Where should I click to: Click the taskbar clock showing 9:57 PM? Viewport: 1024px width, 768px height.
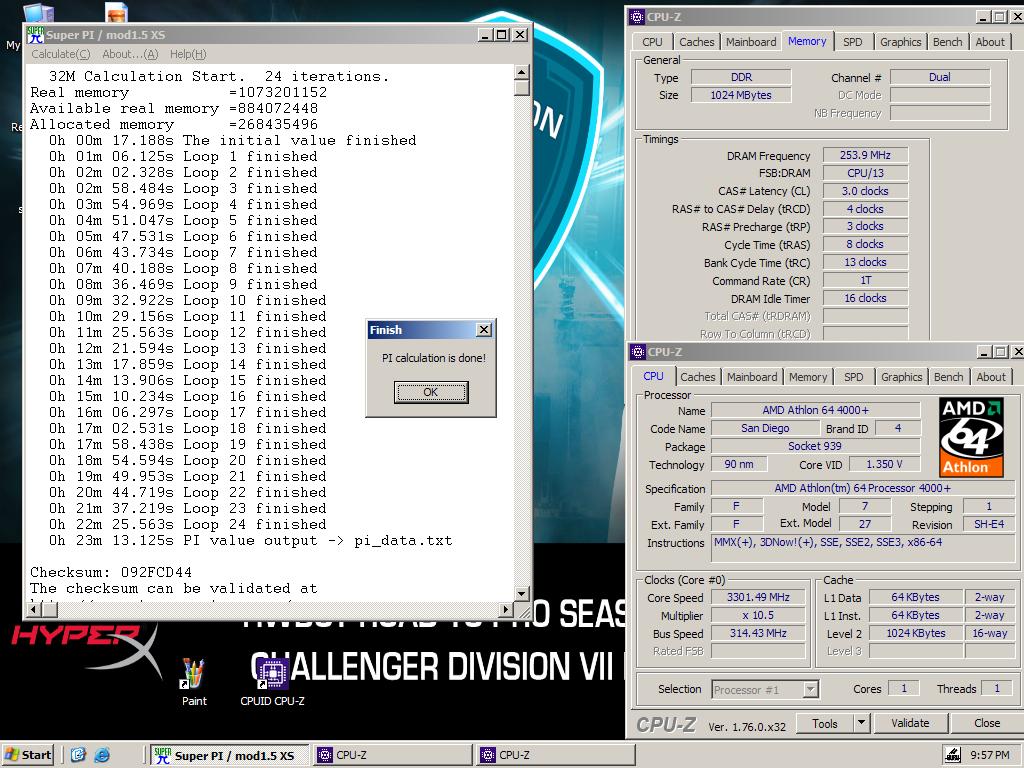click(989, 755)
